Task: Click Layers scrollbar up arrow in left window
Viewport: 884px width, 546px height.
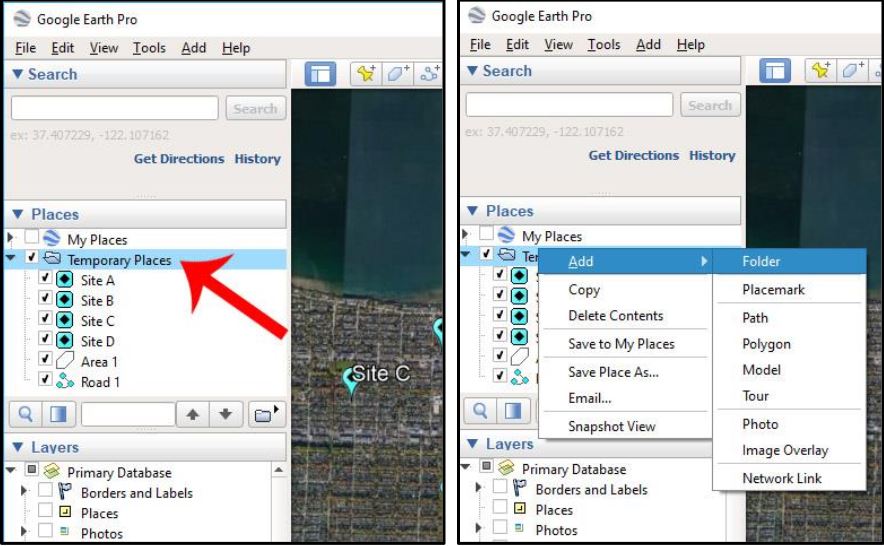Action: [279, 469]
